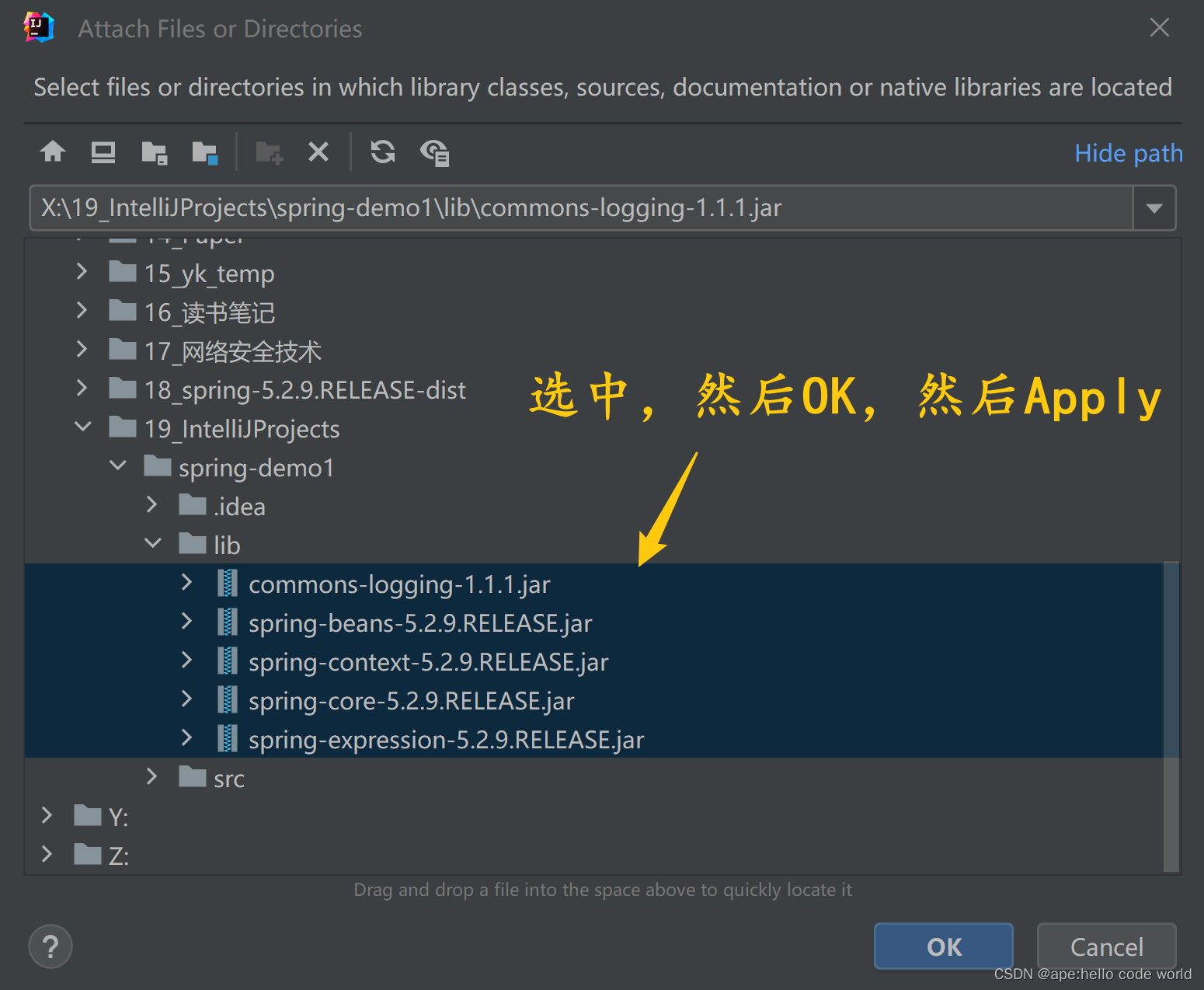Click the jar icon of spring-expression-5.2.9.RELEASE.jar
The width and height of the screenshot is (1204, 990).
pos(228,739)
